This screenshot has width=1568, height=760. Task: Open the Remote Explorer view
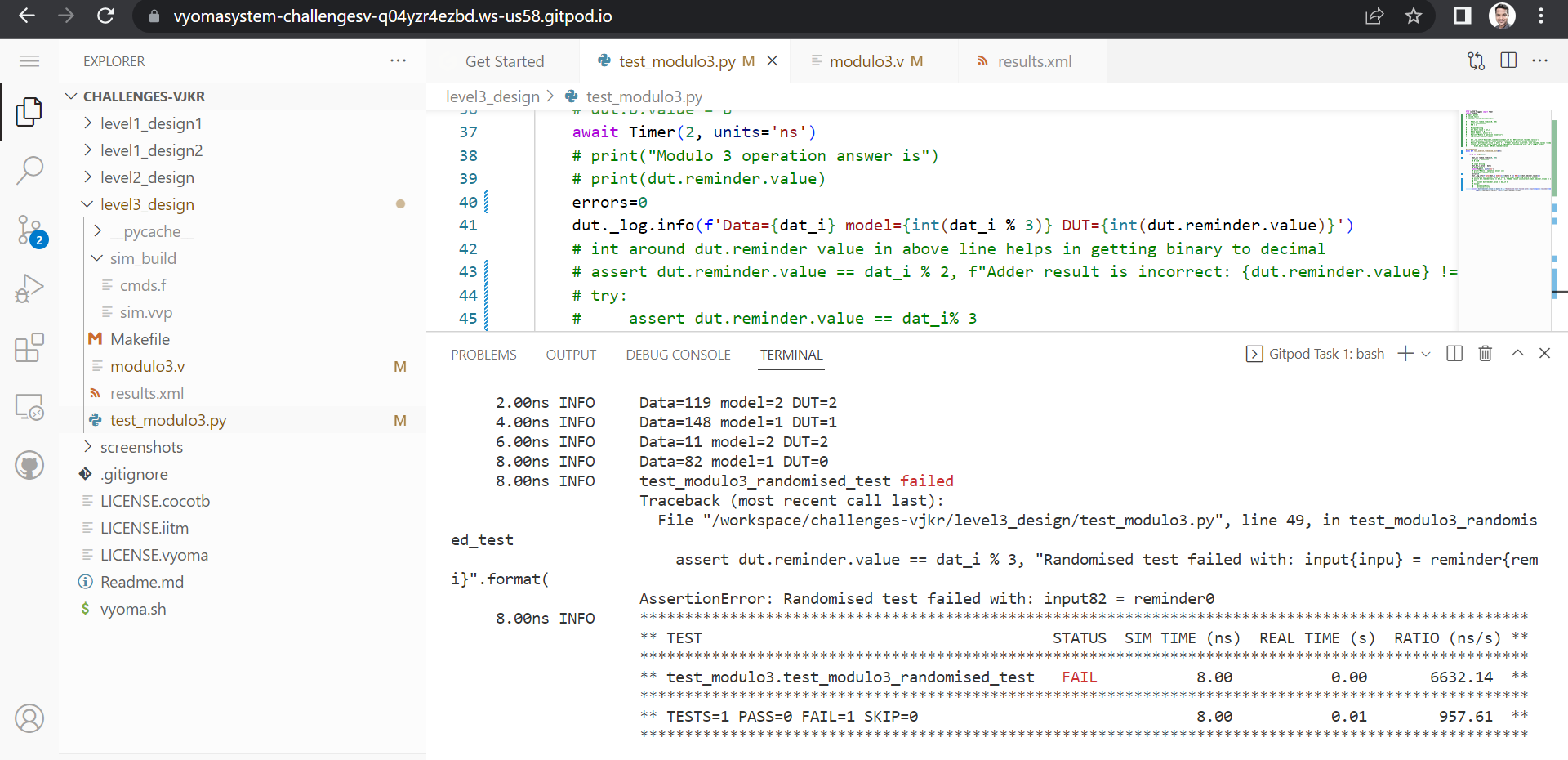pos(29,406)
